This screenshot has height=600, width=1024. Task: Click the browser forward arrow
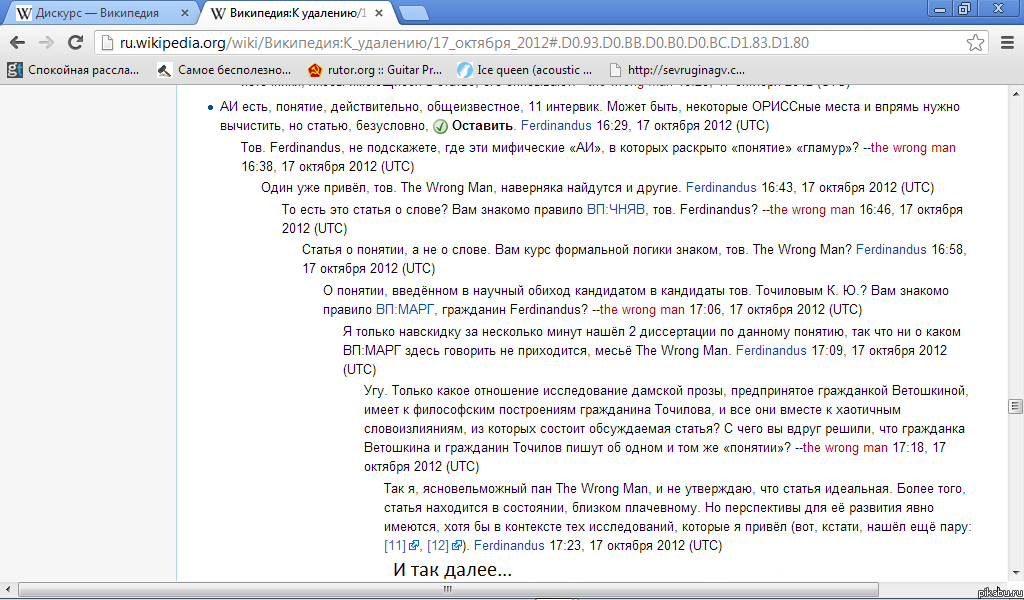[x=46, y=43]
